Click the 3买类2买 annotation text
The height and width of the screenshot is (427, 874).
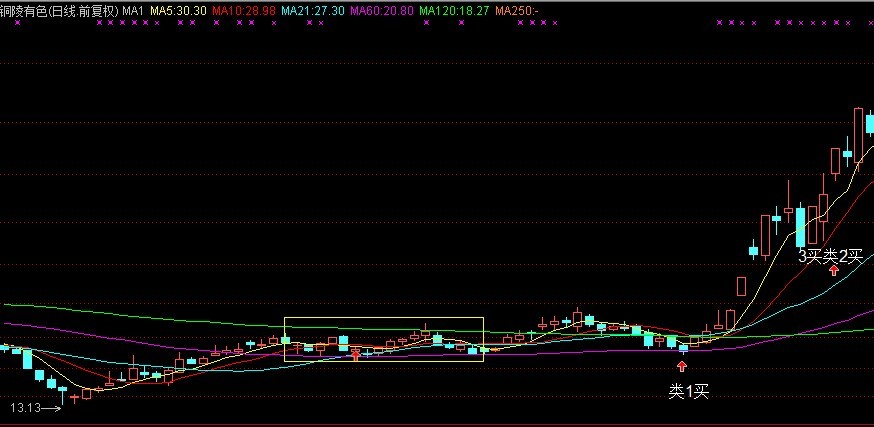829,255
